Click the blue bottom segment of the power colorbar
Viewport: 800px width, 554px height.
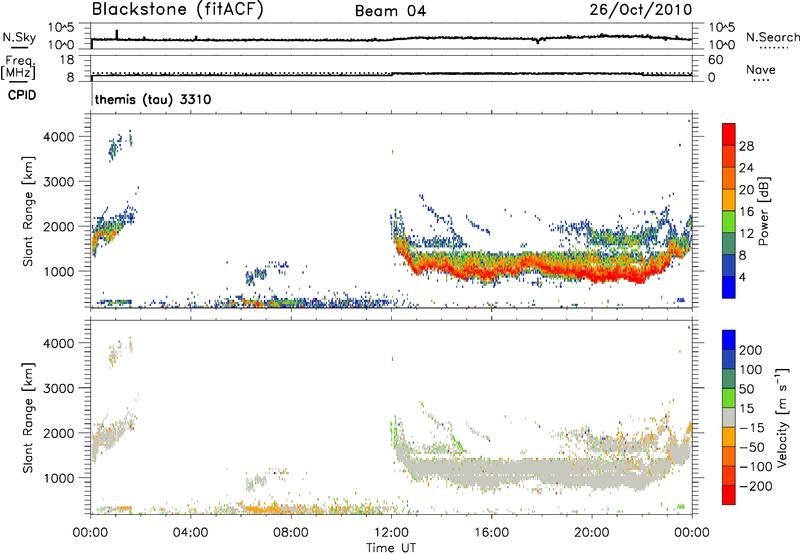729,287
